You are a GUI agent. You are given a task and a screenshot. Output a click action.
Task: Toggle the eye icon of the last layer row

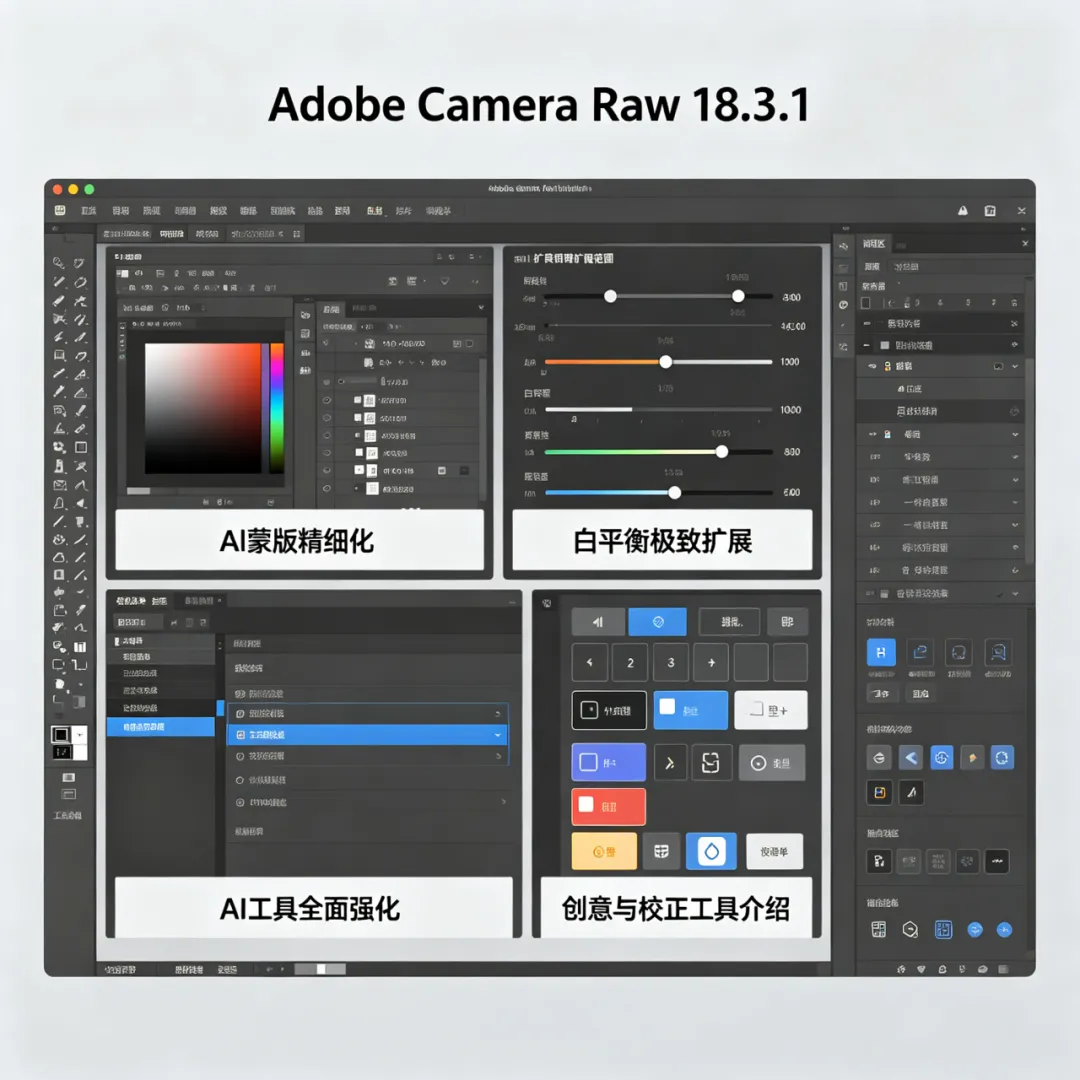(x=326, y=489)
